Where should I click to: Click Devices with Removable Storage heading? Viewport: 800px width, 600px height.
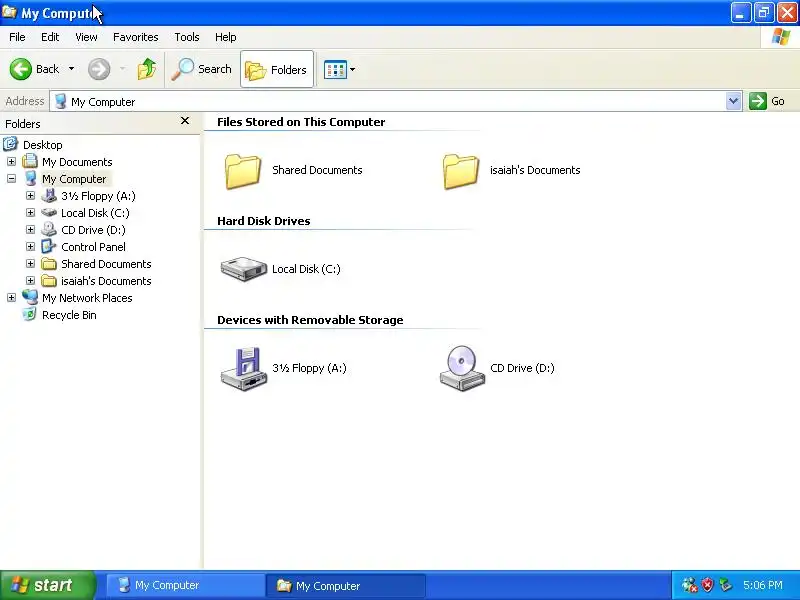click(310, 320)
